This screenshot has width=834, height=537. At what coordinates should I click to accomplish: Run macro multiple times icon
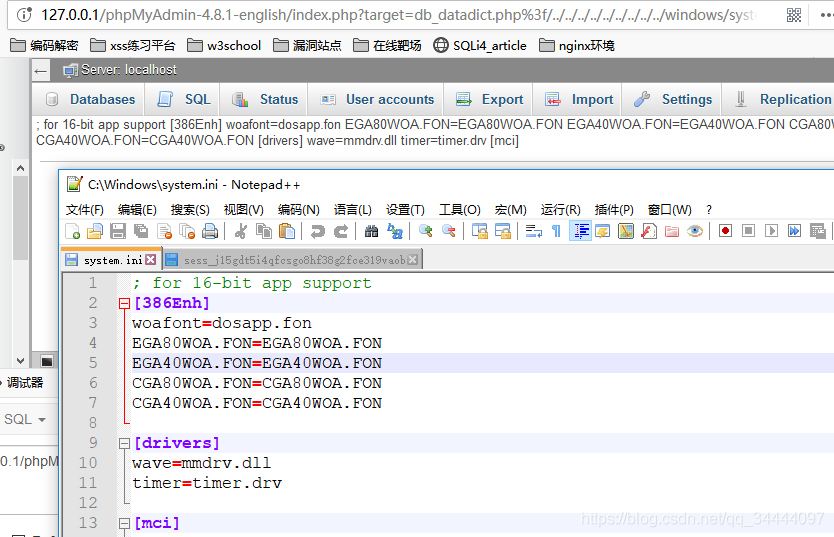click(x=794, y=231)
